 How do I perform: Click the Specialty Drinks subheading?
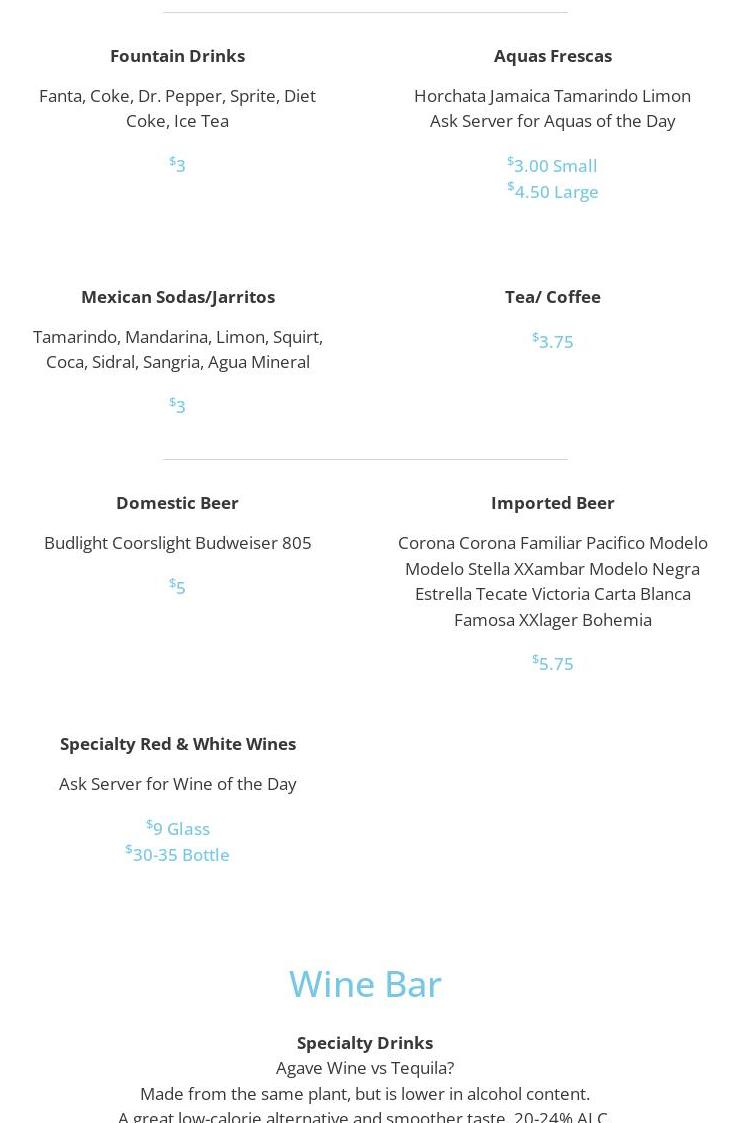click(365, 1042)
